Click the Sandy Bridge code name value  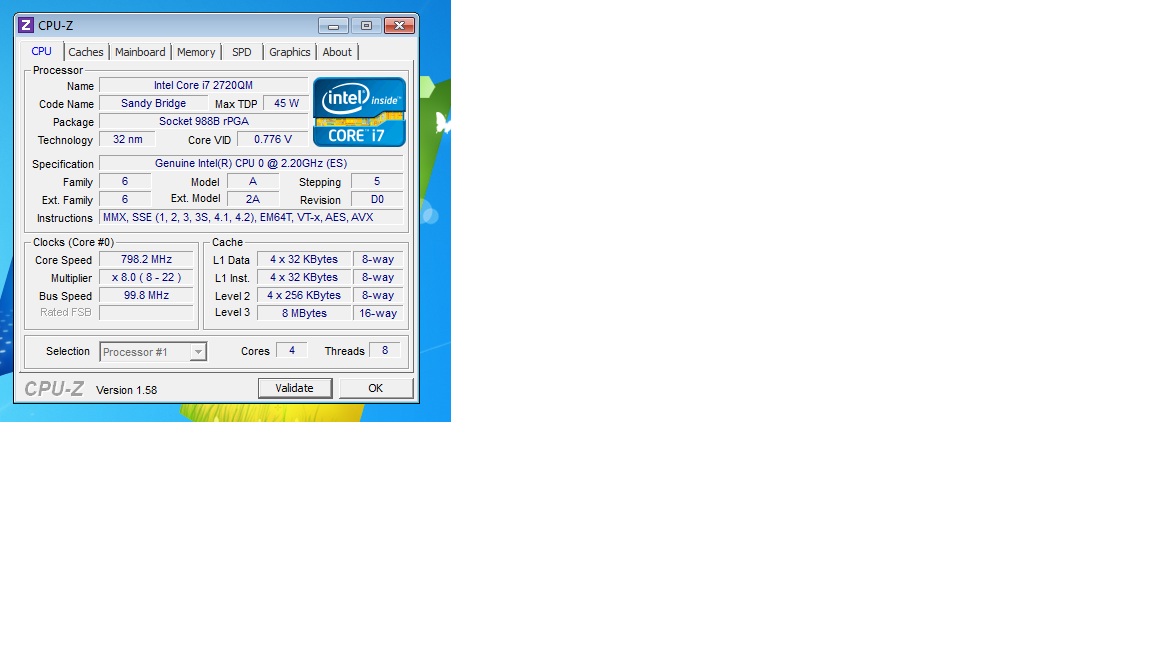tap(154, 104)
